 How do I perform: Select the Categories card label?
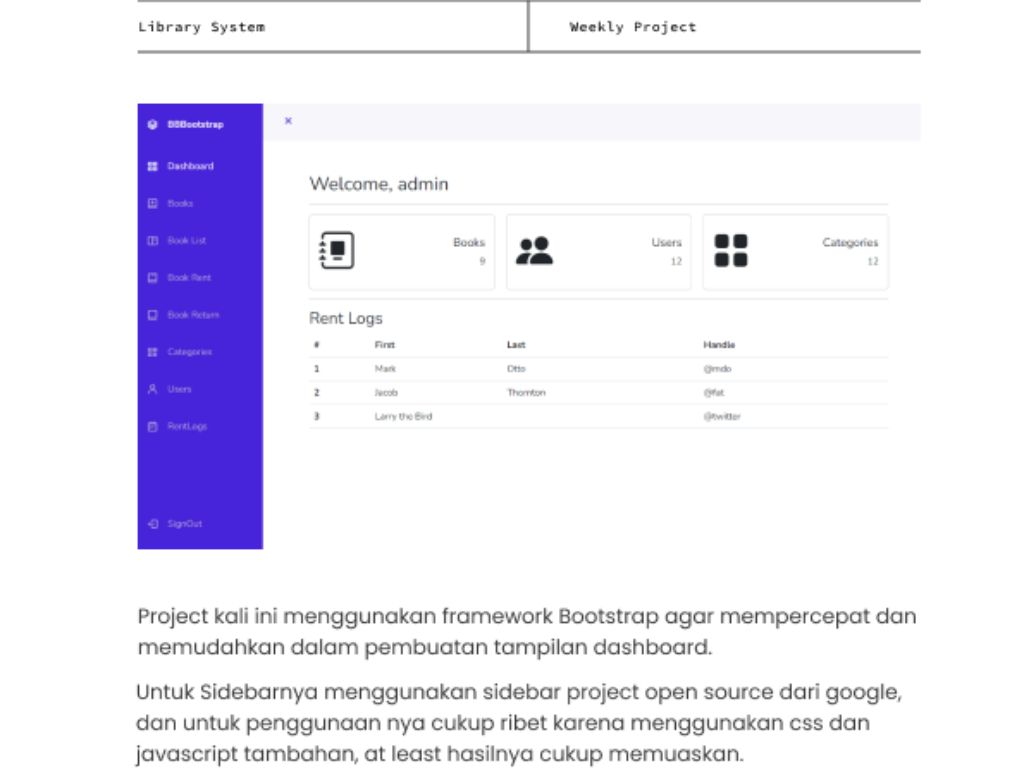click(x=850, y=243)
